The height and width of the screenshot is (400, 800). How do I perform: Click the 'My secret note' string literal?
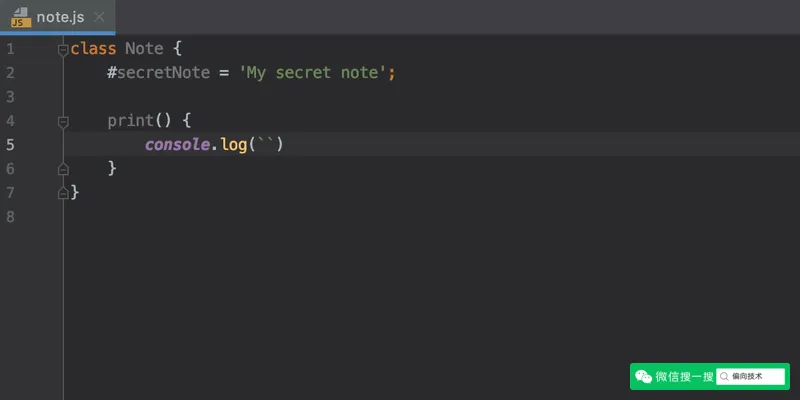coord(312,73)
